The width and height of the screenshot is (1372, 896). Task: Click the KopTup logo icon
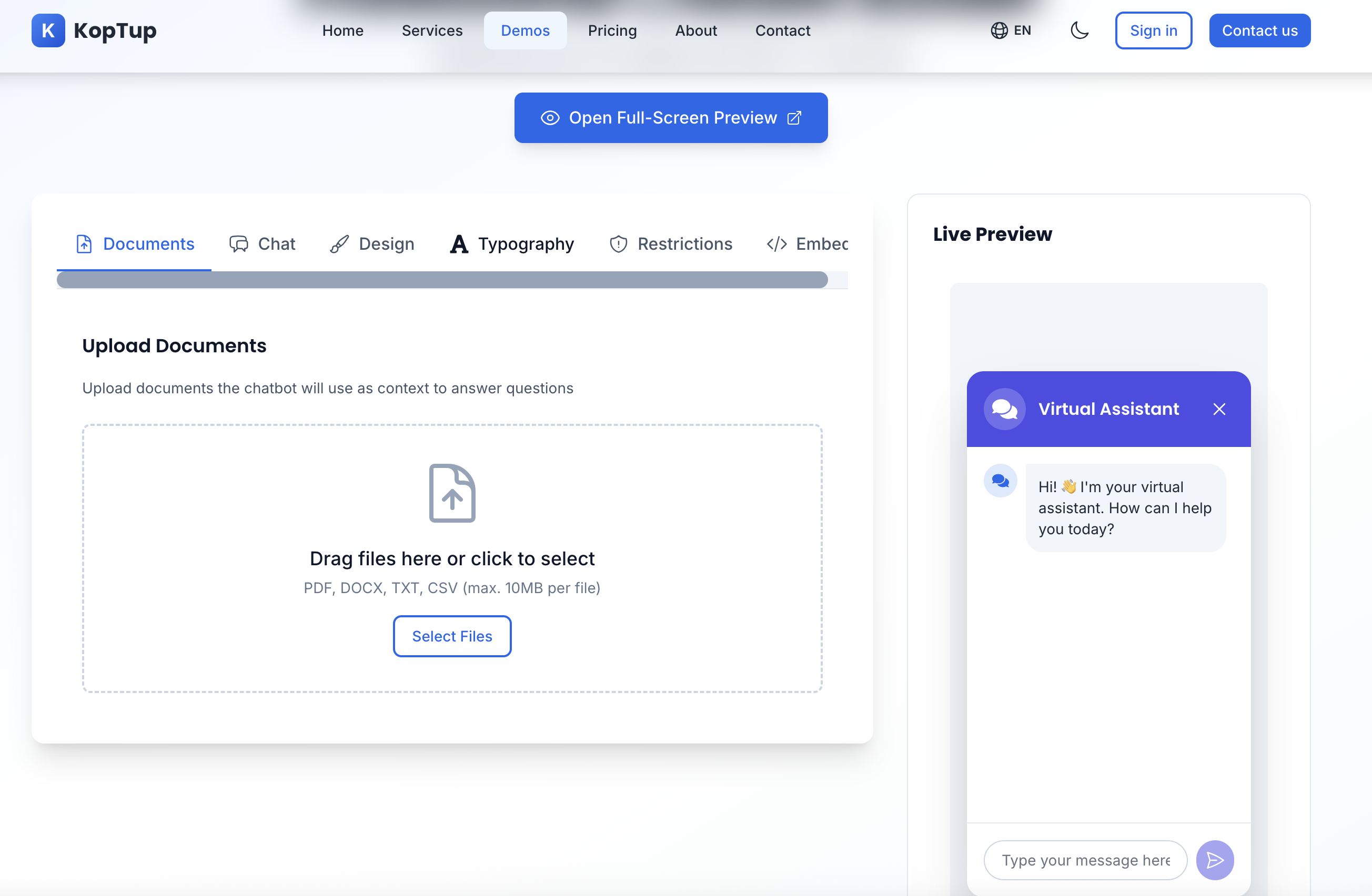48,30
